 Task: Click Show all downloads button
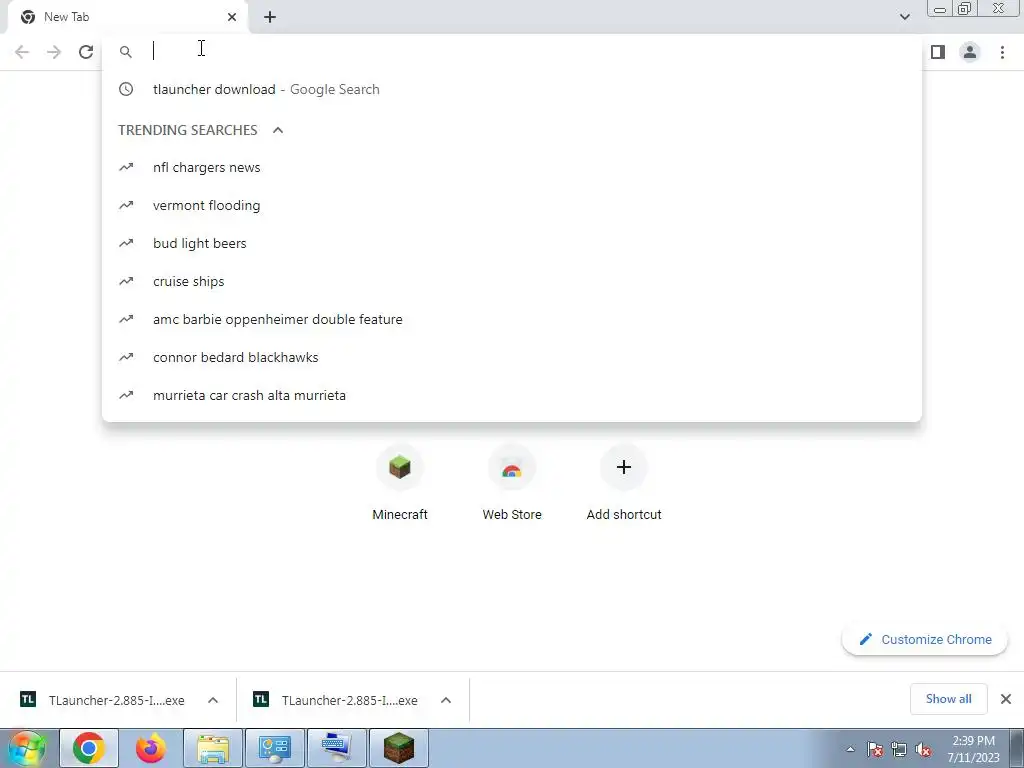coord(948,699)
